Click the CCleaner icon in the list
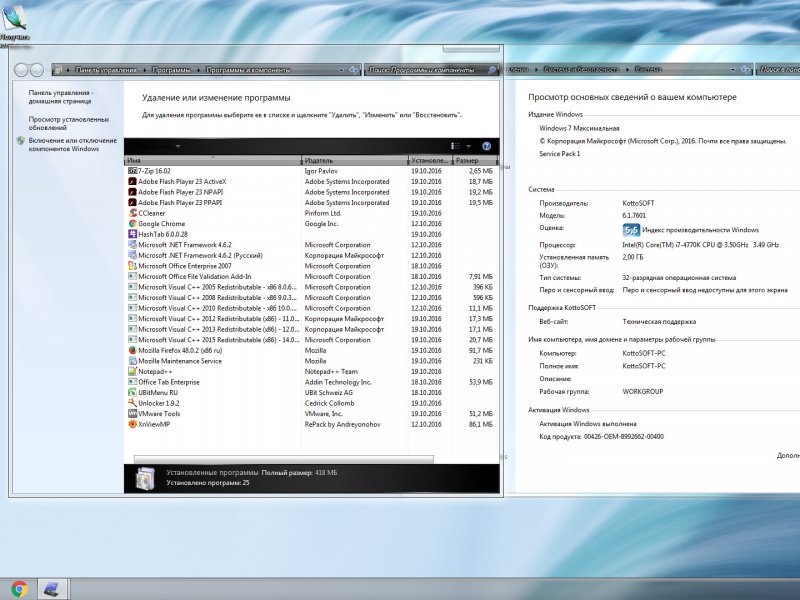Screen dimensions: 800x600 tap(133, 213)
